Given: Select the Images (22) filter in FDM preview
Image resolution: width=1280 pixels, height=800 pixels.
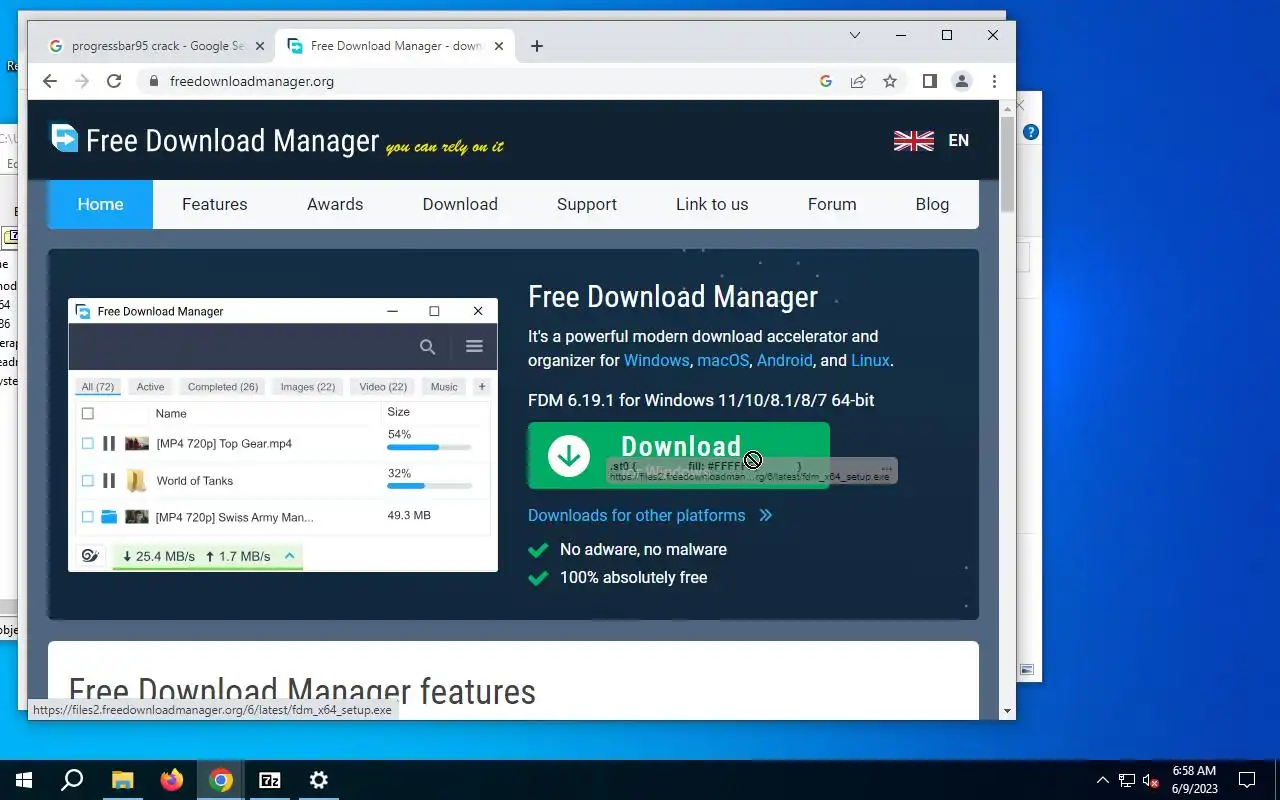Looking at the screenshot, I should pyautogui.click(x=308, y=387).
